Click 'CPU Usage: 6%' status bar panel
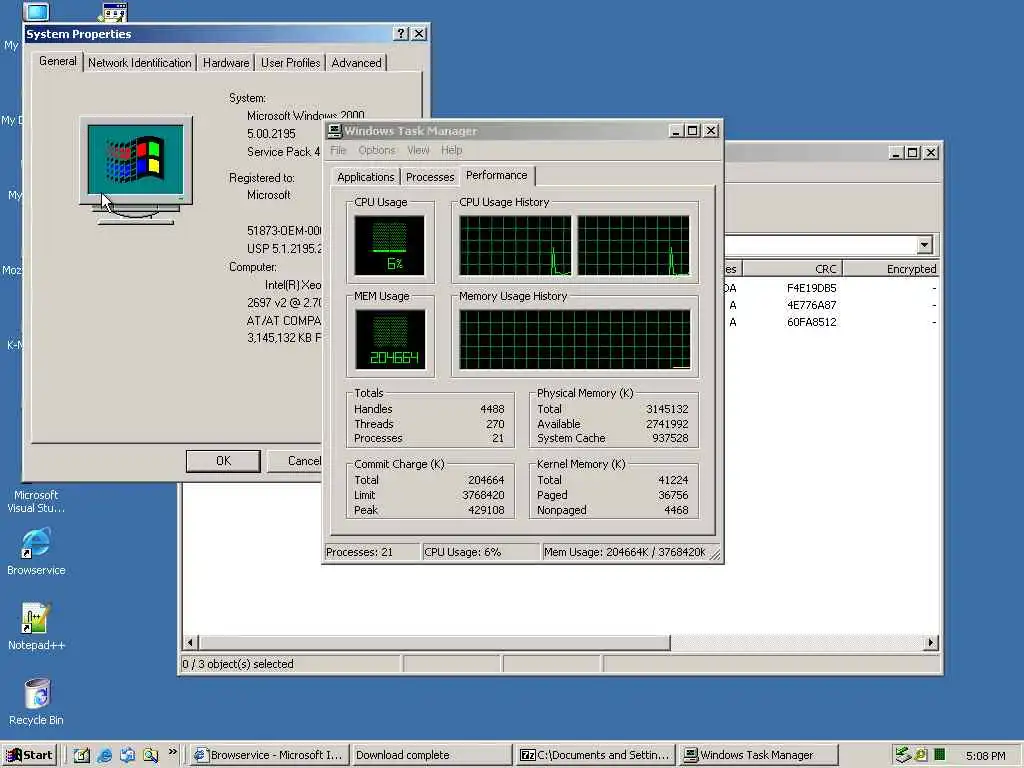The width and height of the screenshot is (1024, 768). point(481,552)
